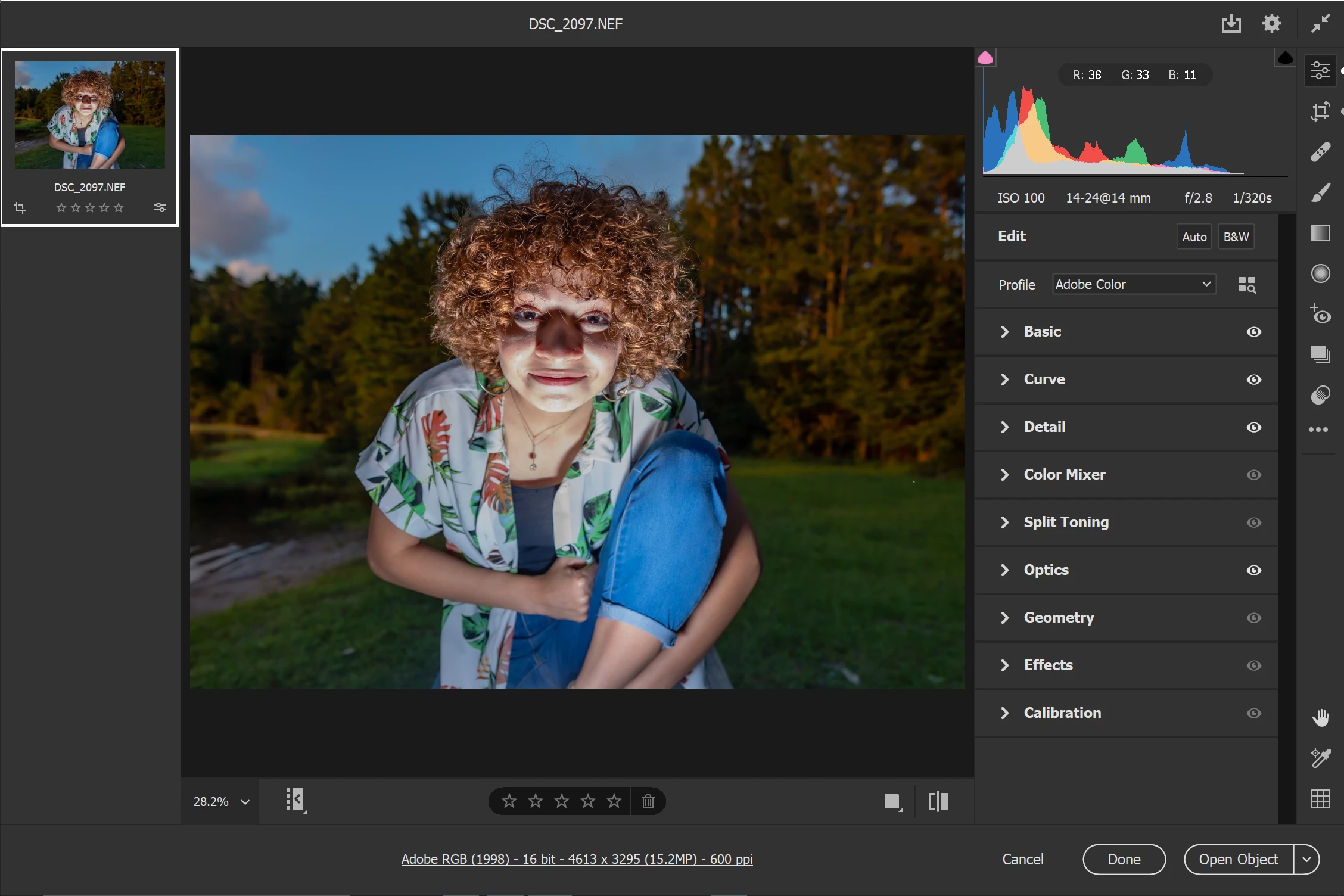Hide Basic panel edits with eye

tap(1253, 332)
